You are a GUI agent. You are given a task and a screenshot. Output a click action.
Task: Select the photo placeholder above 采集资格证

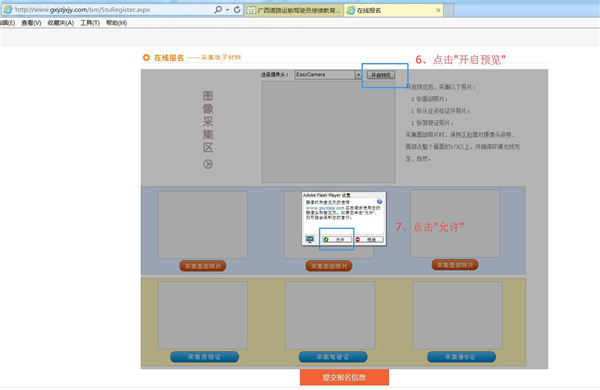(203, 315)
